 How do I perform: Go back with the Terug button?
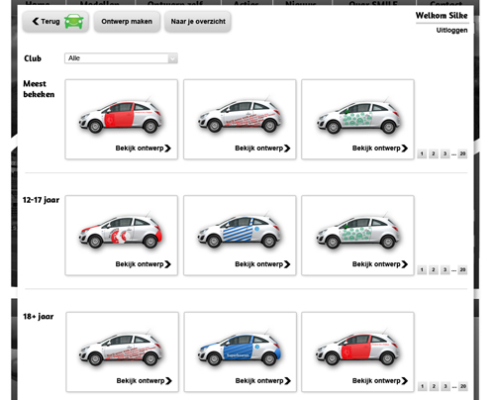[55, 22]
